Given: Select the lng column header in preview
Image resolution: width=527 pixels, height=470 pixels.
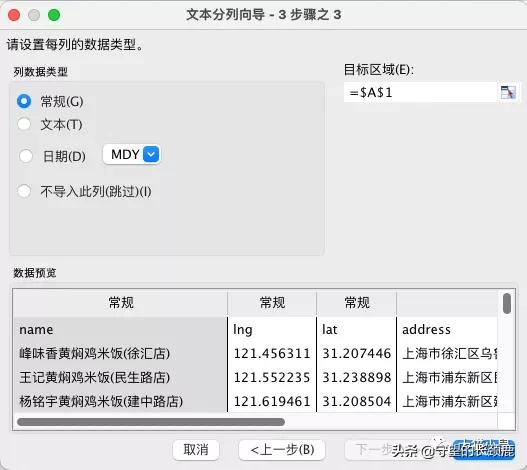Looking at the screenshot, I should coord(272,303).
